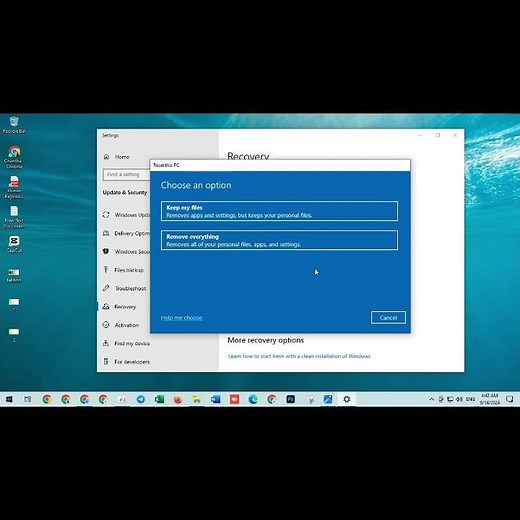Open Photoshop from the taskbar
The height and width of the screenshot is (520, 520).
(x=290, y=399)
